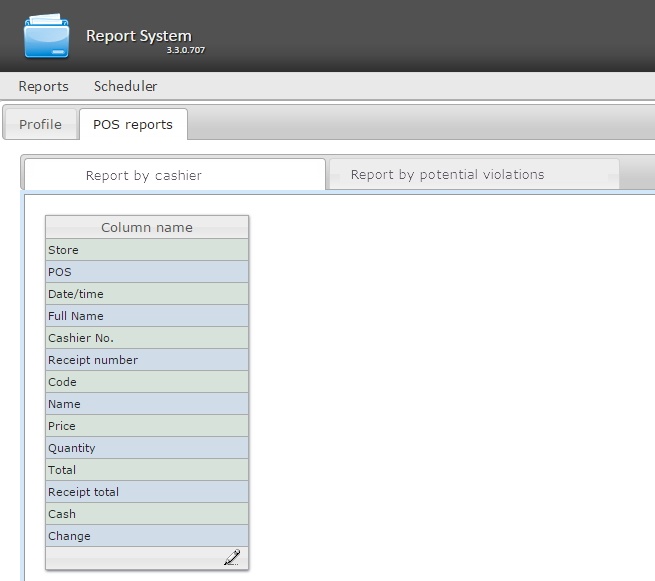Click the Price column row
Viewport: 655px width, 581px height.
click(x=147, y=426)
